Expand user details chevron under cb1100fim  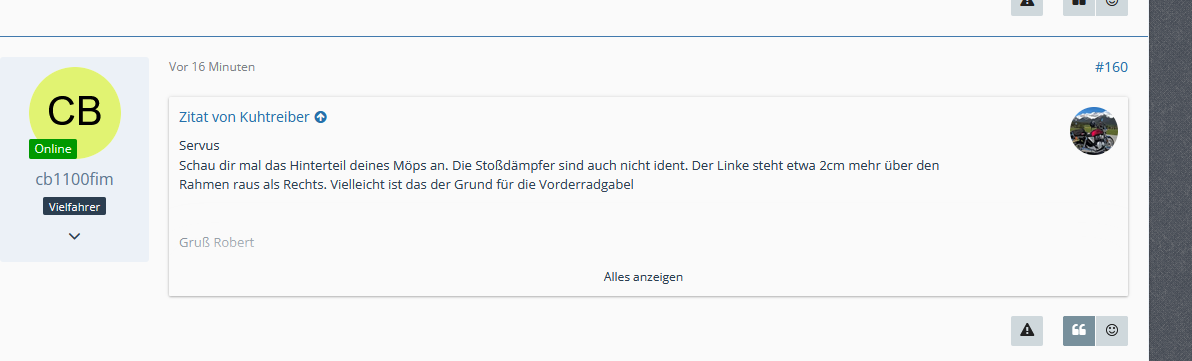point(74,236)
